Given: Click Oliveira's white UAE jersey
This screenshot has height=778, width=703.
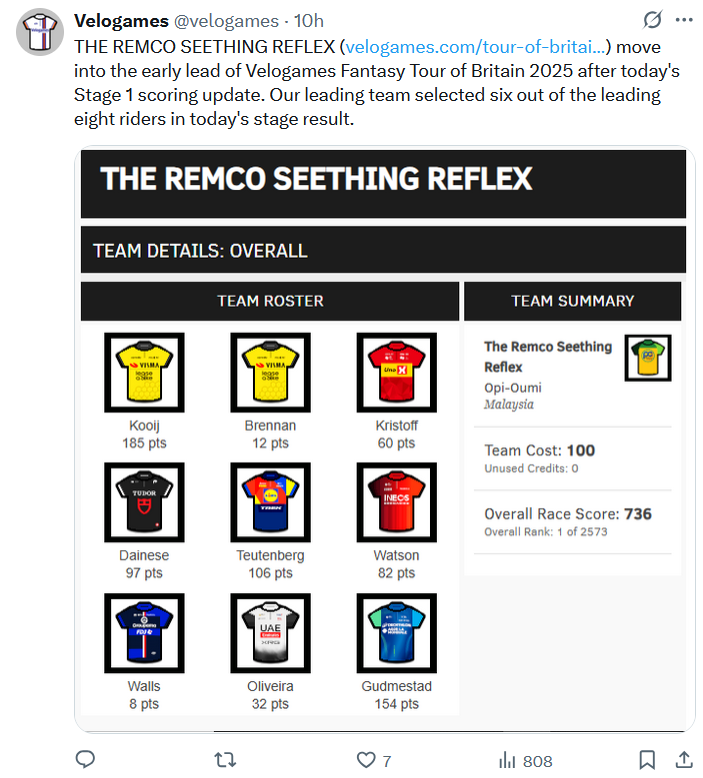Looking at the screenshot, I should 270,632.
